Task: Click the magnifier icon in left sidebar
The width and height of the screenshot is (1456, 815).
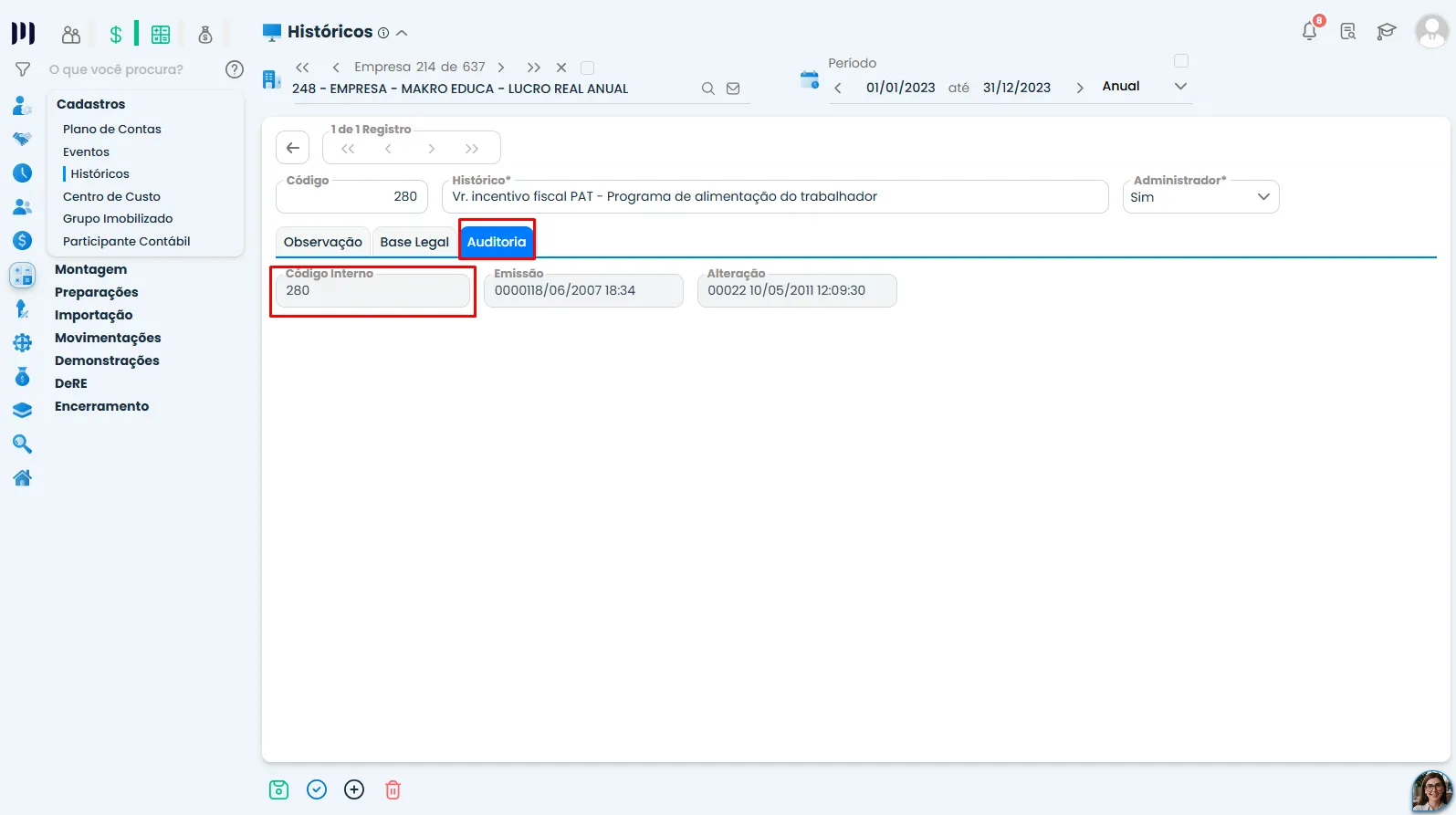Action: click(23, 444)
